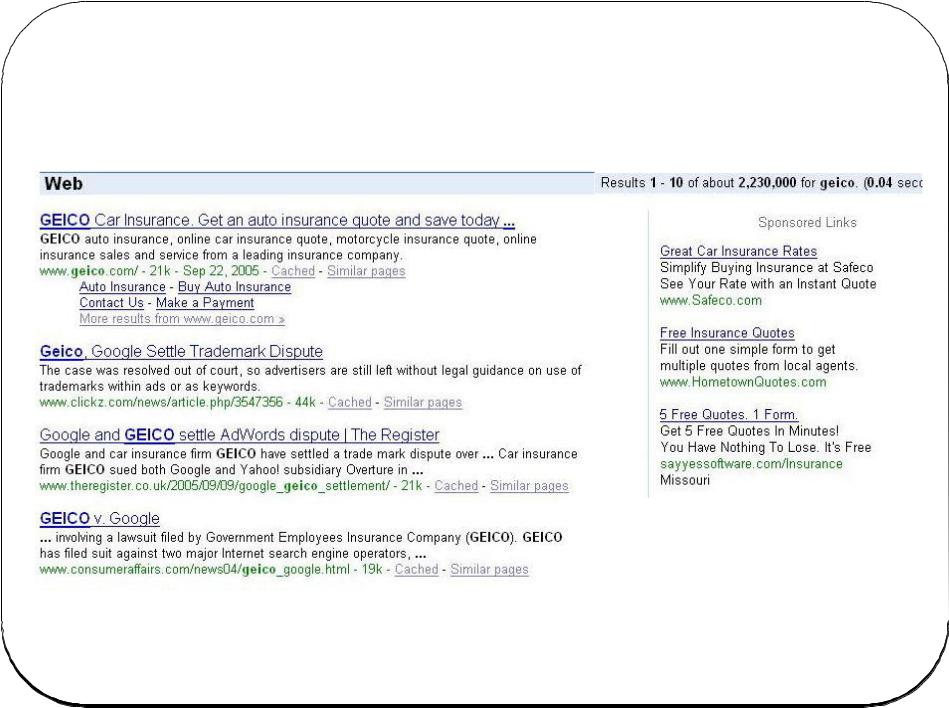Open the GEICO Car Insurance result title
This screenshot has height=708, width=949.
click(277, 220)
